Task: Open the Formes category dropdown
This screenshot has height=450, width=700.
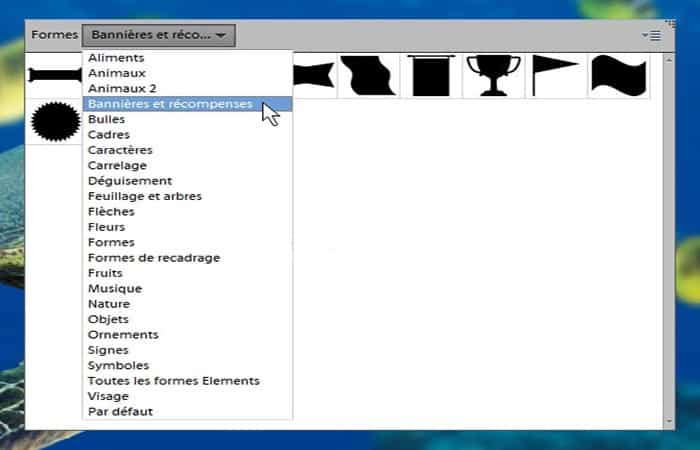Action: click(158, 35)
